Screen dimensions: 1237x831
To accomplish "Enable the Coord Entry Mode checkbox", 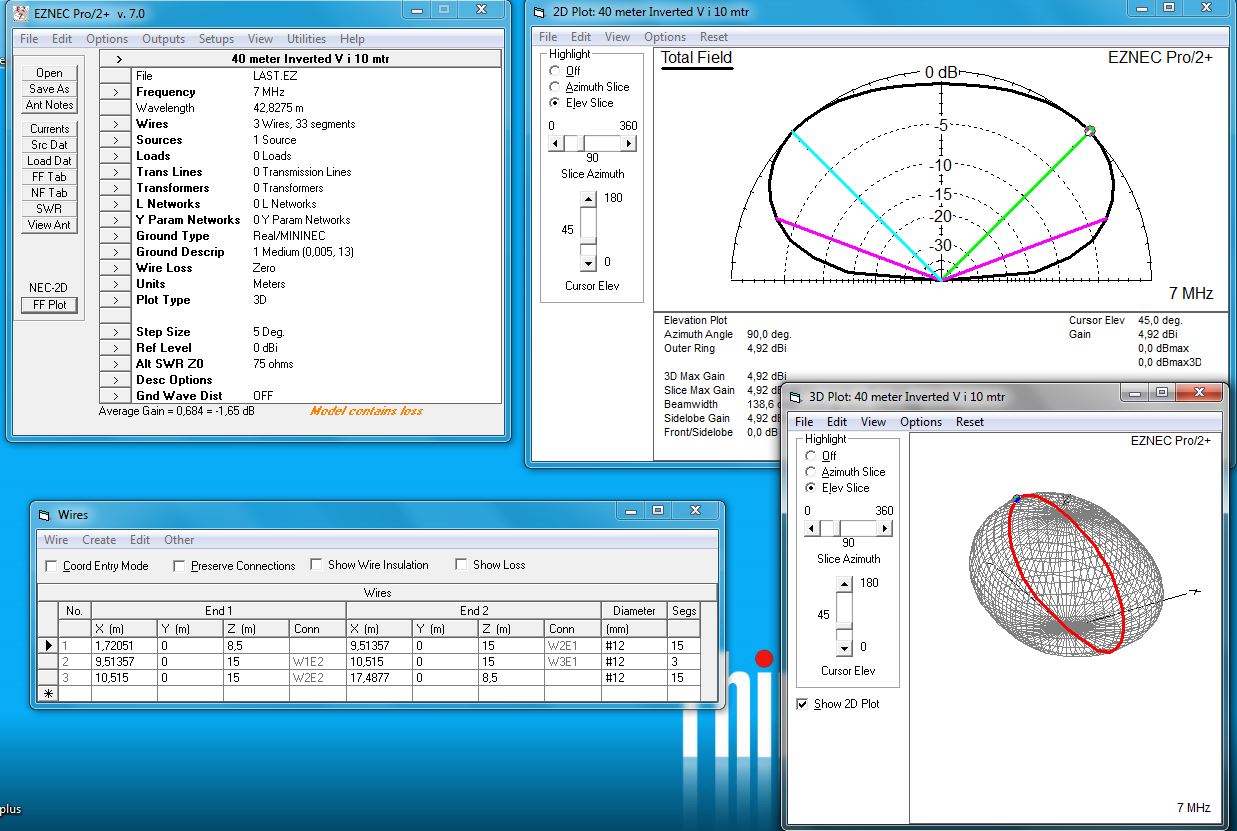I will tap(52, 566).
